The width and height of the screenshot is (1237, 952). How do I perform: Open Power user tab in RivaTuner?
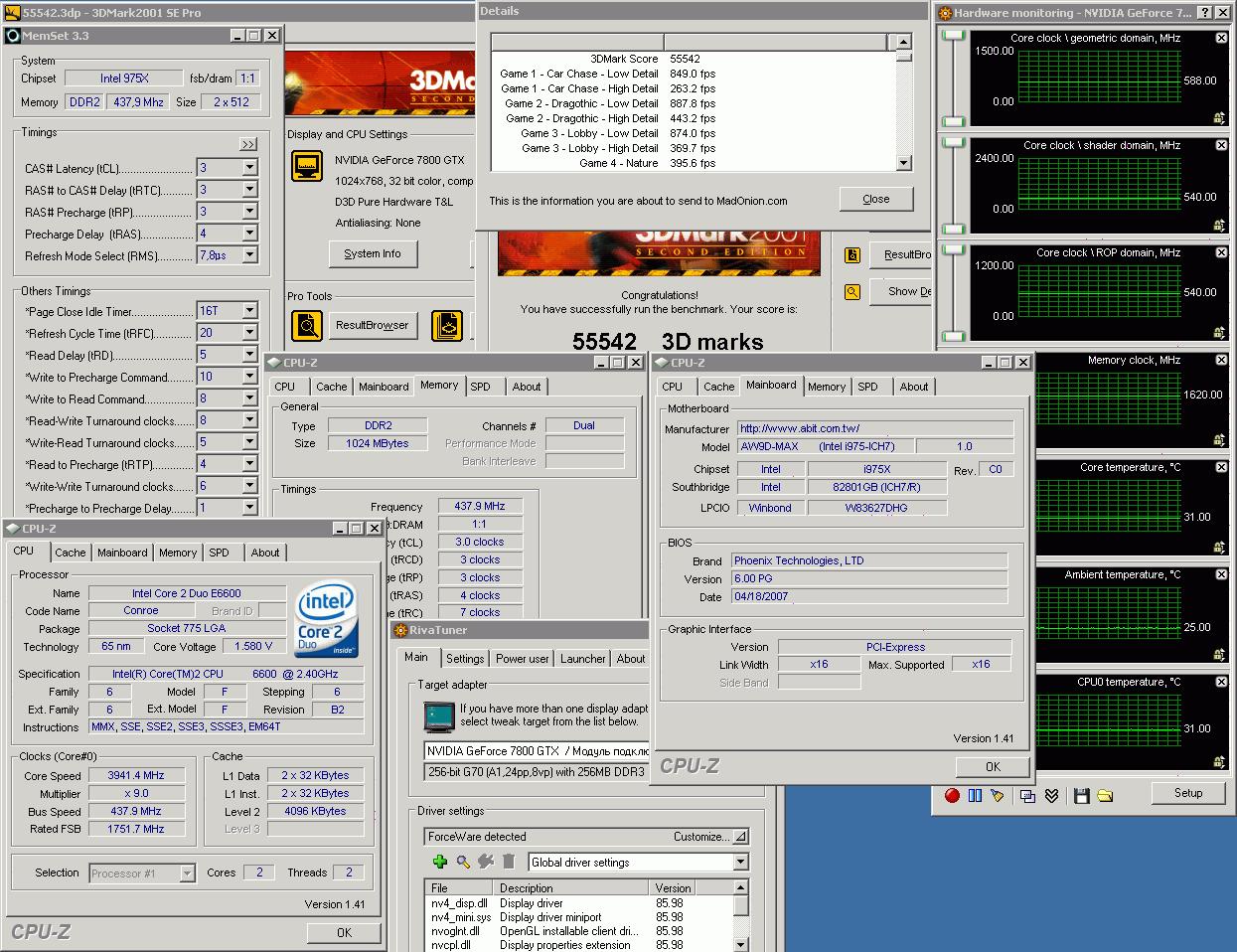tap(523, 659)
